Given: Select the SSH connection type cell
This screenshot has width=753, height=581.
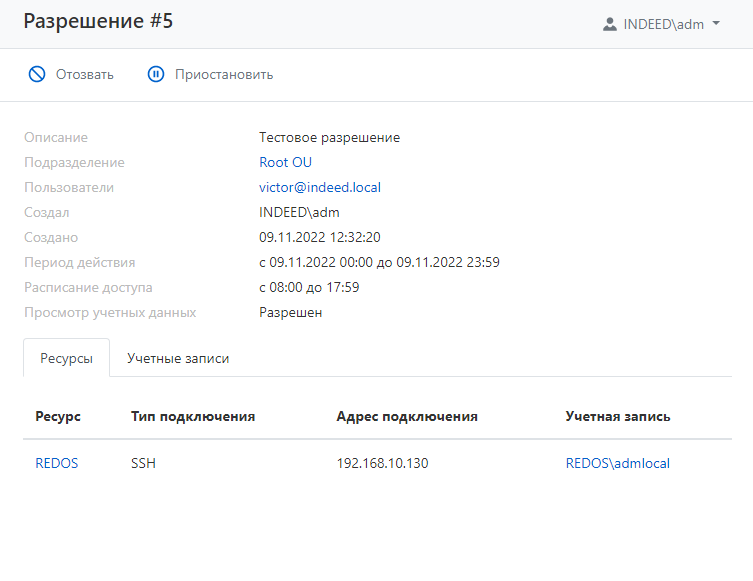Looking at the screenshot, I should tap(143, 463).
